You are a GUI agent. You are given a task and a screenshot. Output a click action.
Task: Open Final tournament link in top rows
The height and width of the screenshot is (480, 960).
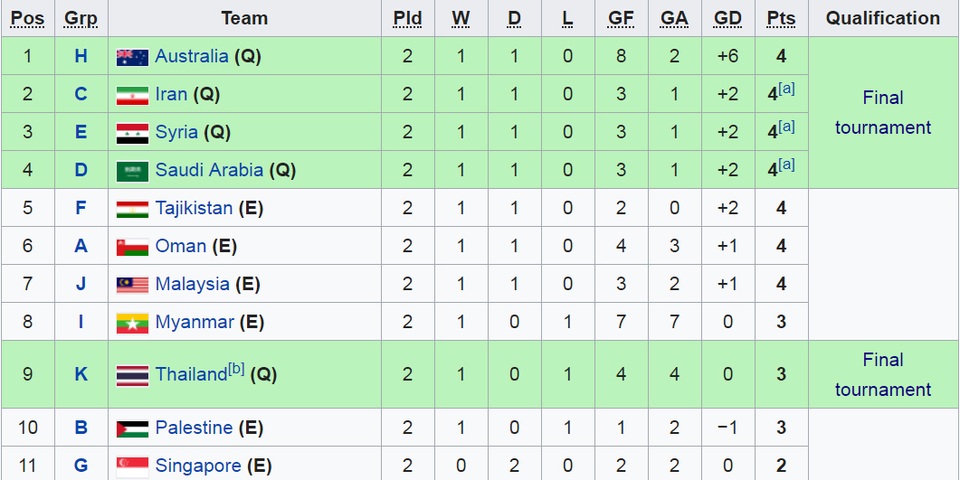[x=883, y=113]
